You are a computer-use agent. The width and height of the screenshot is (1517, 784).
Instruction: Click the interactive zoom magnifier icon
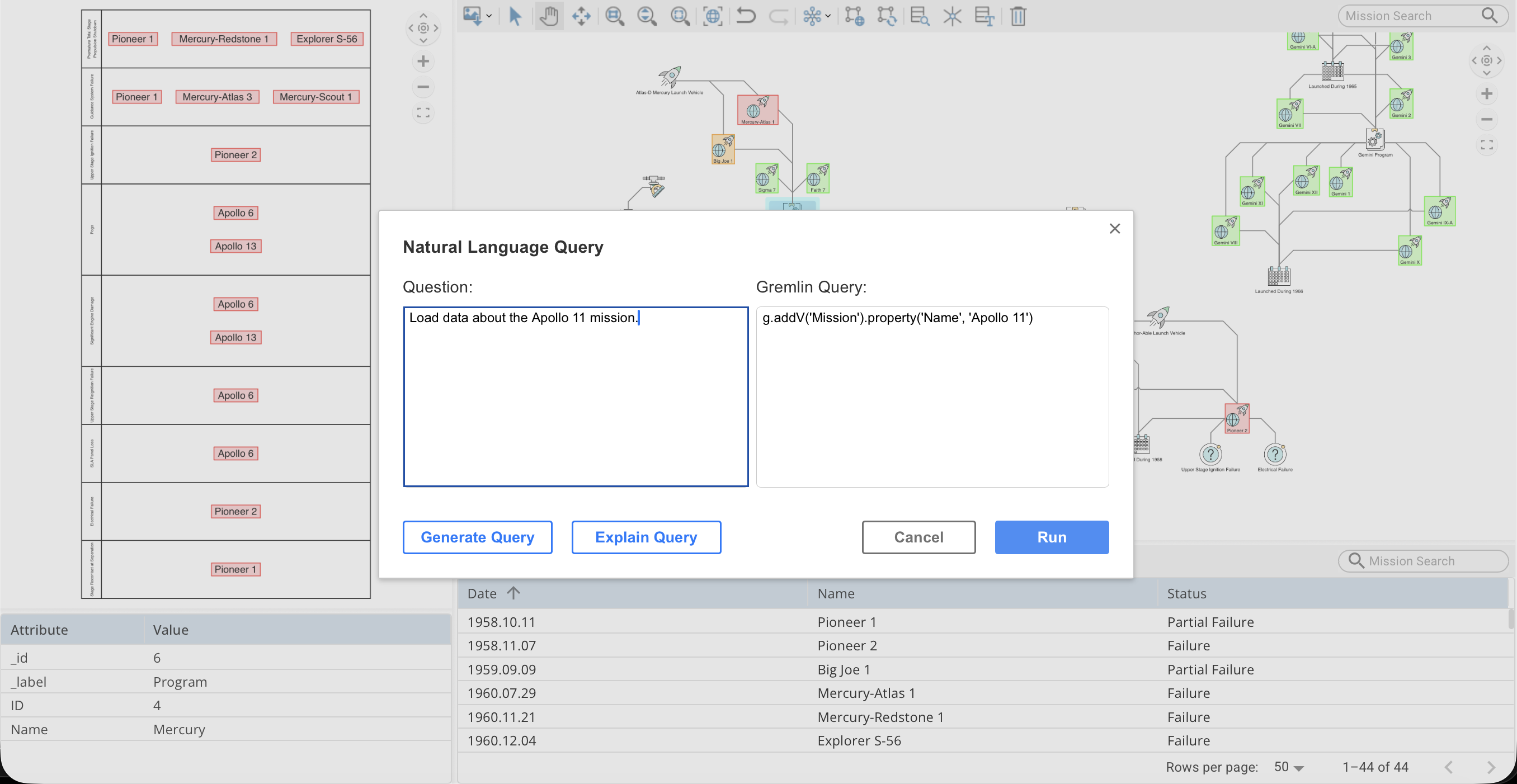click(647, 16)
